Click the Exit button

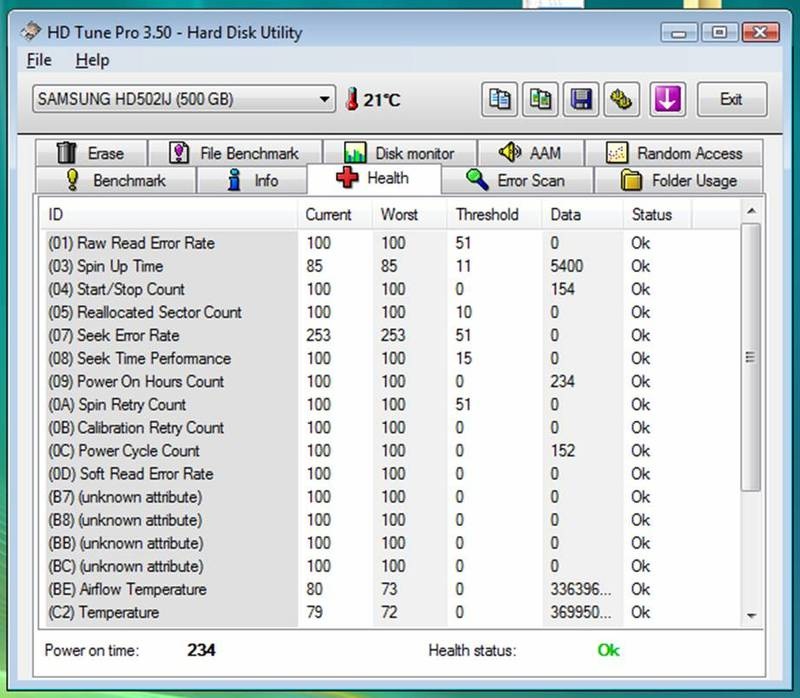pyautogui.click(x=732, y=99)
